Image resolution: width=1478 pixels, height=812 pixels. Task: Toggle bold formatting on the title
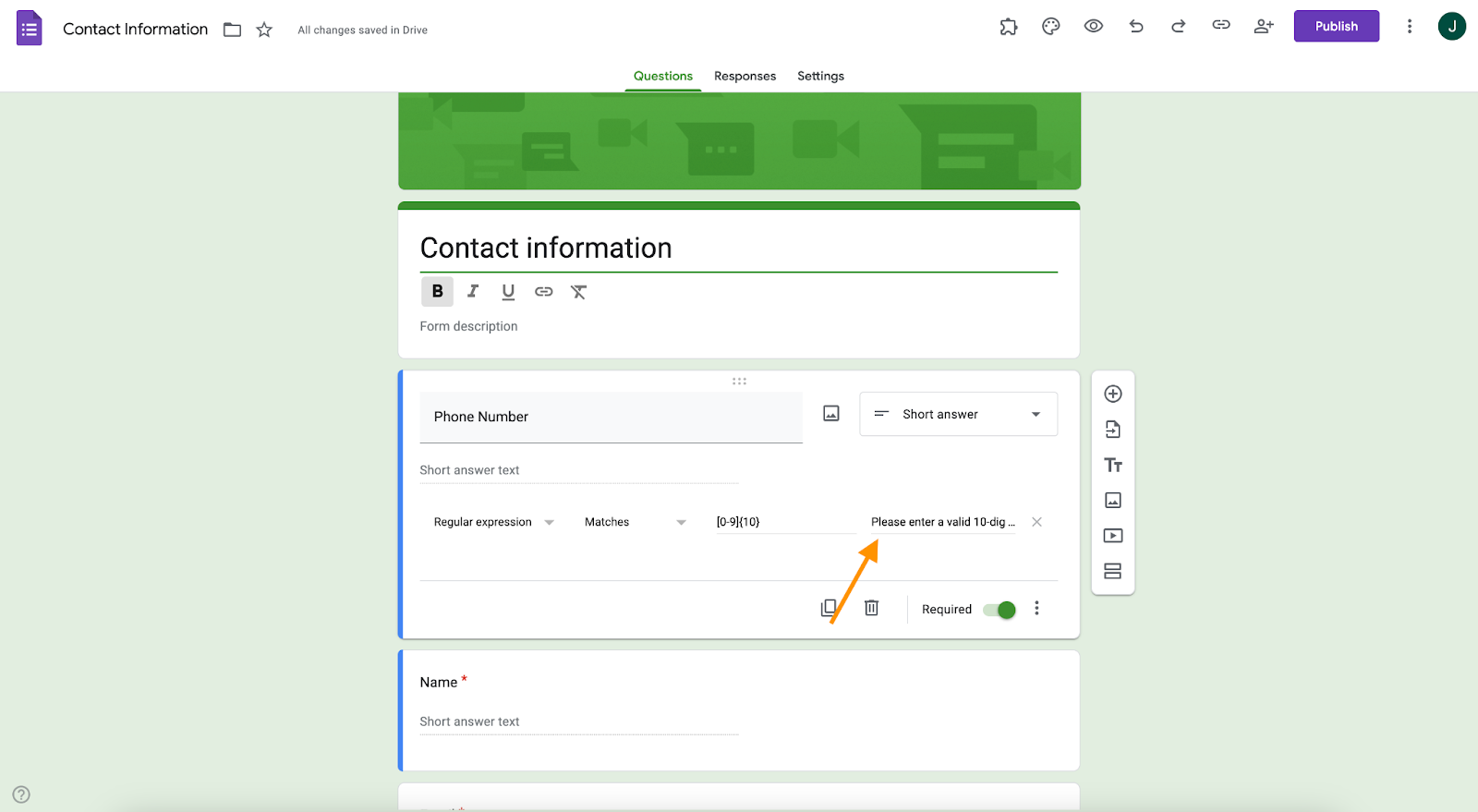pyautogui.click(x=438, y=291)
